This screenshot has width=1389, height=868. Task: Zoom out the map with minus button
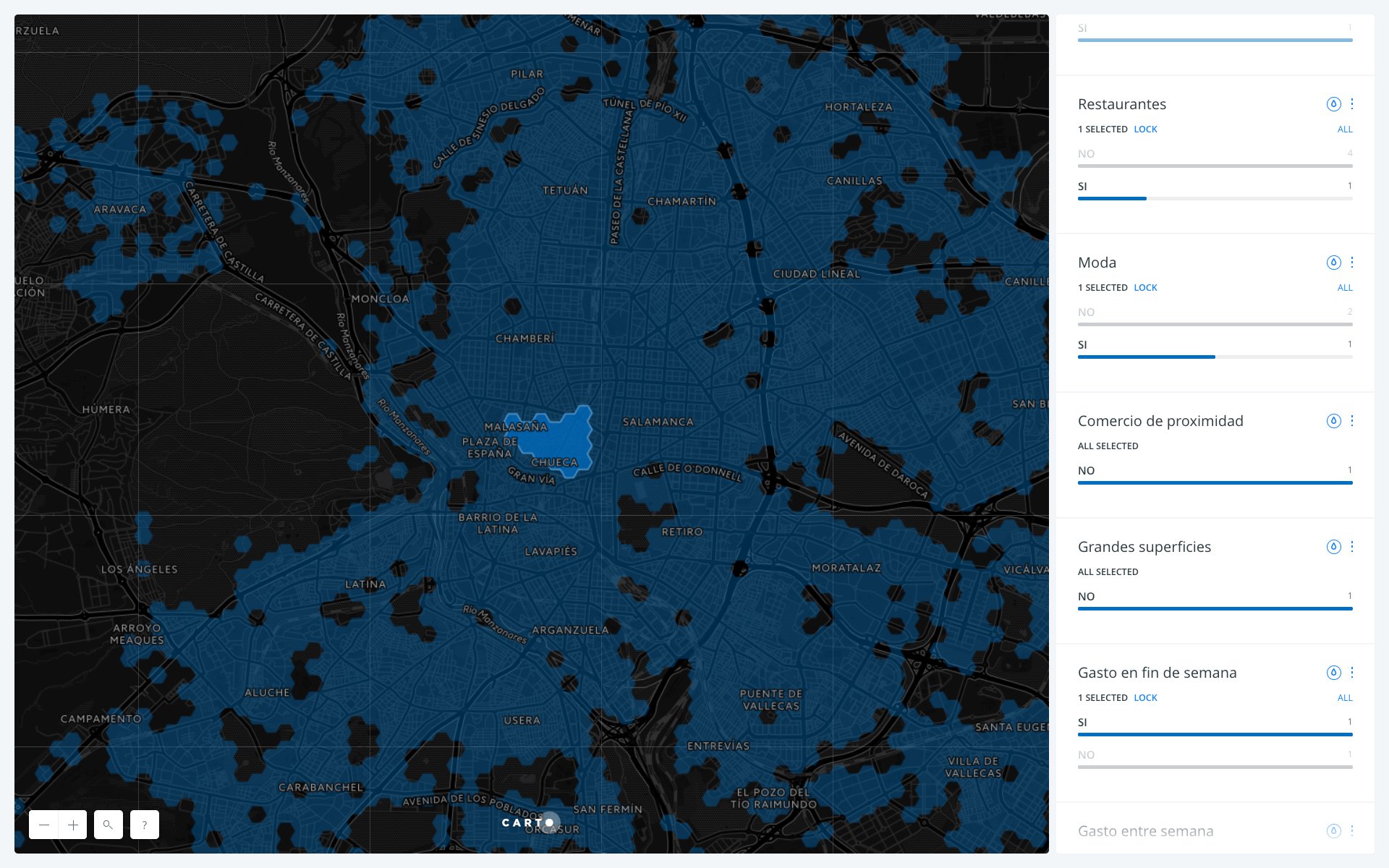44,825
